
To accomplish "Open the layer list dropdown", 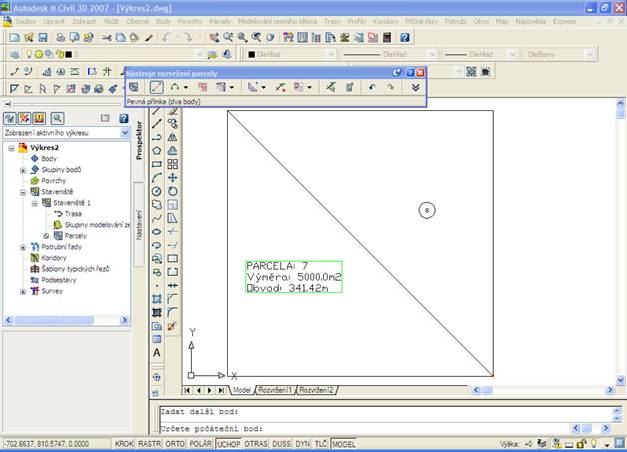I will pyautogui.click(x=199, y=54).
